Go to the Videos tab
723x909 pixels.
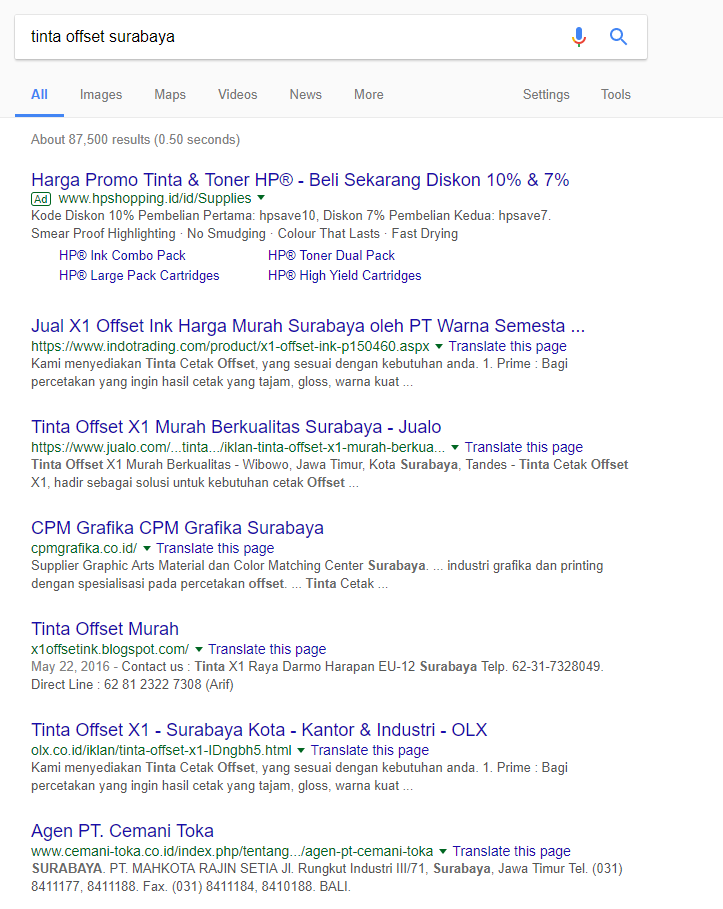pos(238,94)
